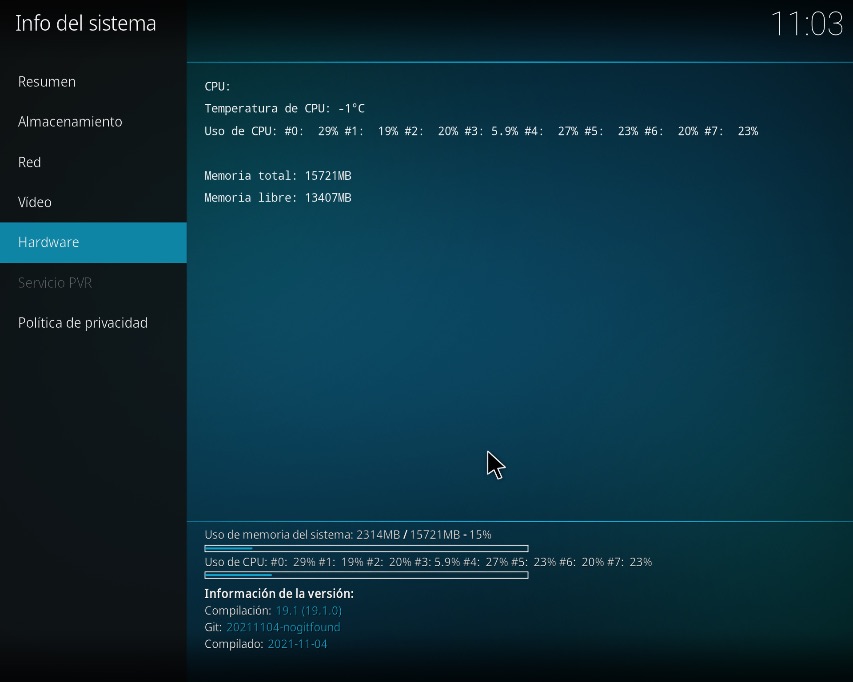The height and width of the screenshot is (682, 853).
Task: Click the 'Información de la versión:' heading
Action: click(279, 593)
